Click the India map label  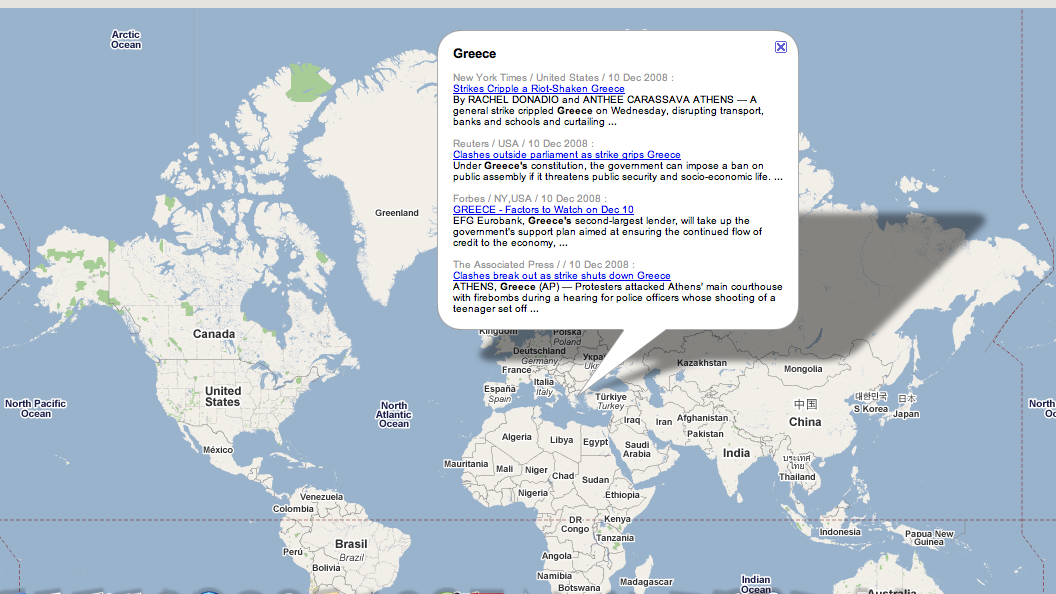click(x=736, y=453)
